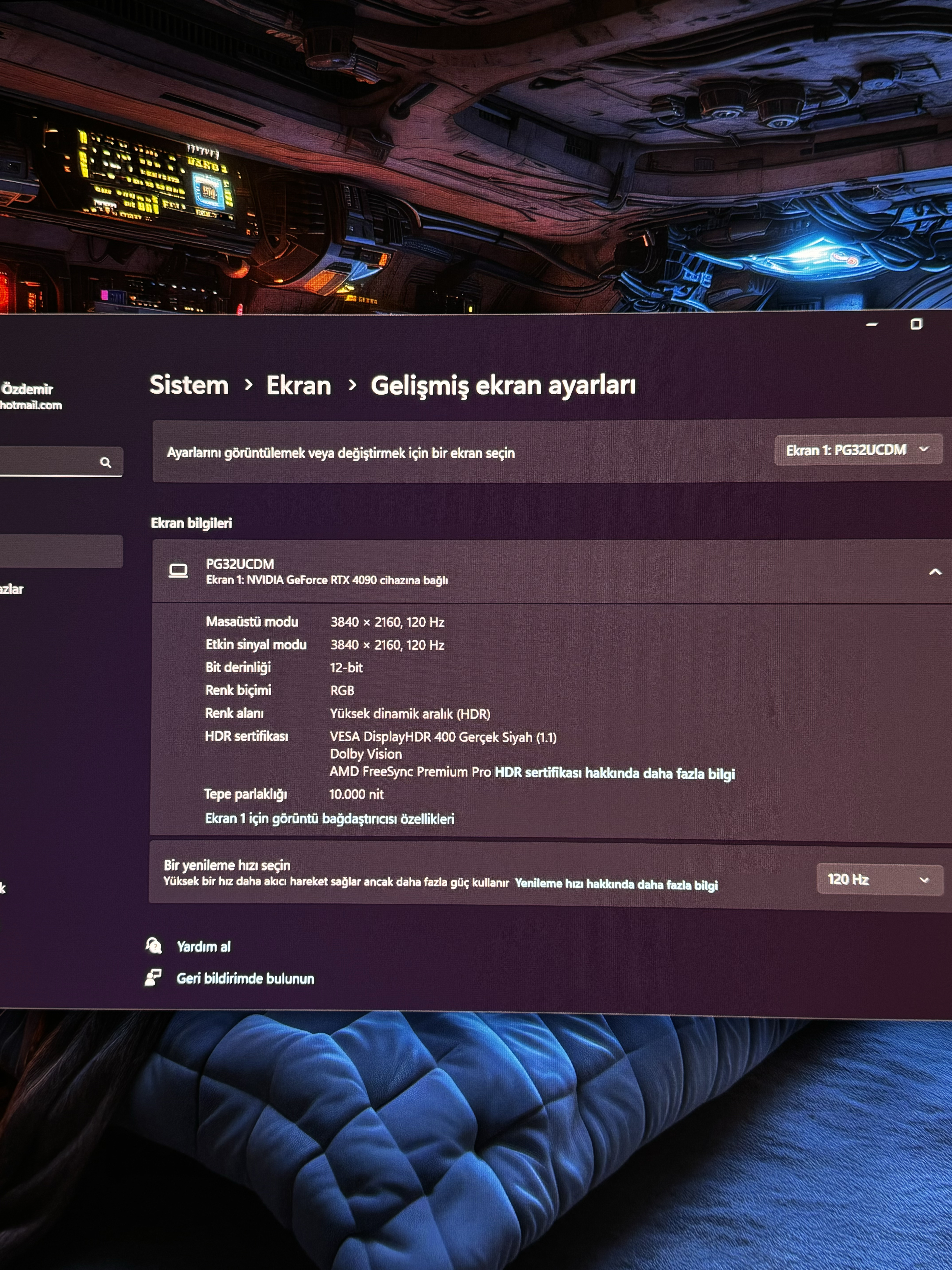Click the Renk biçimi label
The image size is (952, 1270).
[238, 690]
